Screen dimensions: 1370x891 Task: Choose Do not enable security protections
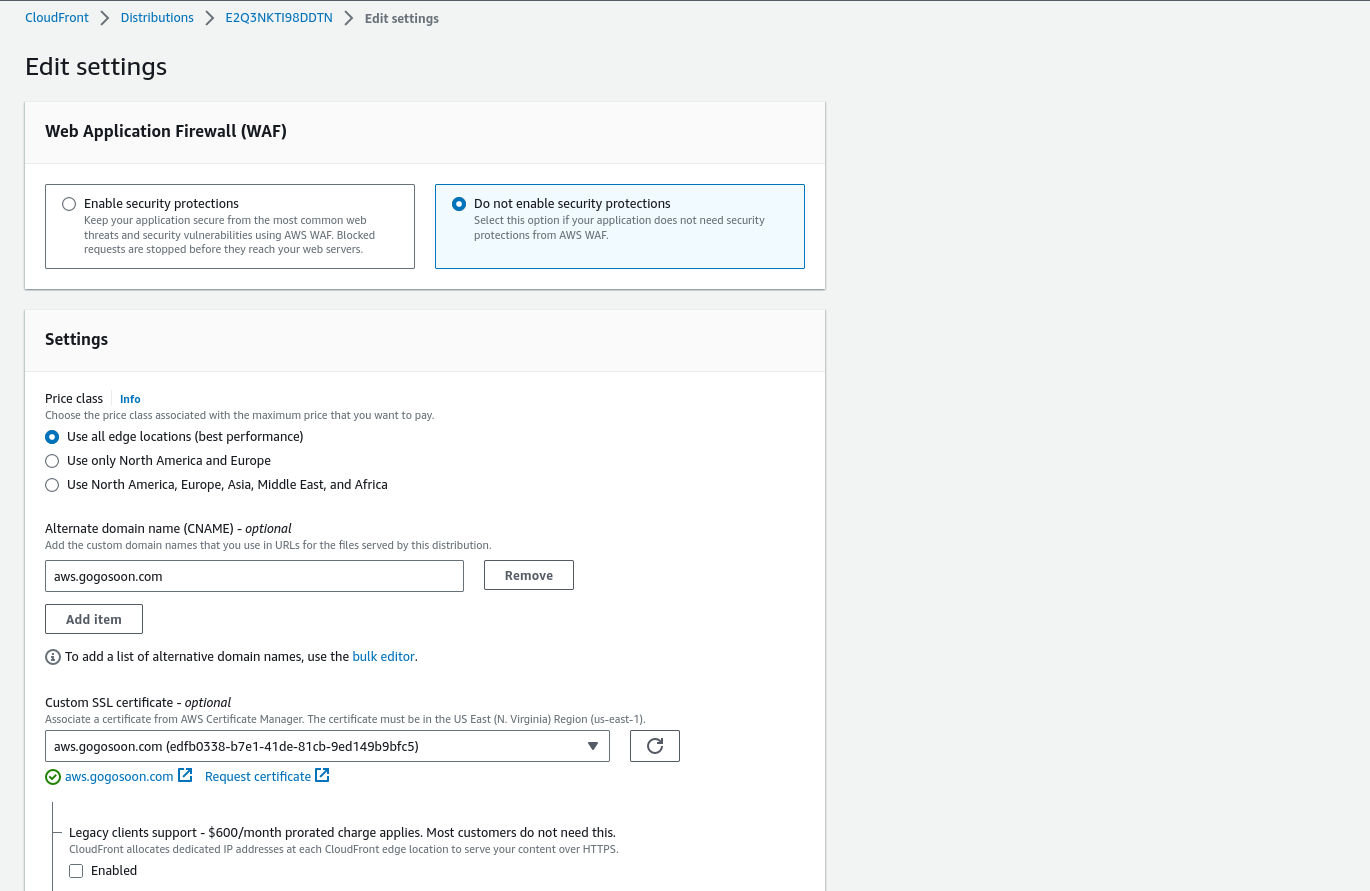tap(458, 203)
